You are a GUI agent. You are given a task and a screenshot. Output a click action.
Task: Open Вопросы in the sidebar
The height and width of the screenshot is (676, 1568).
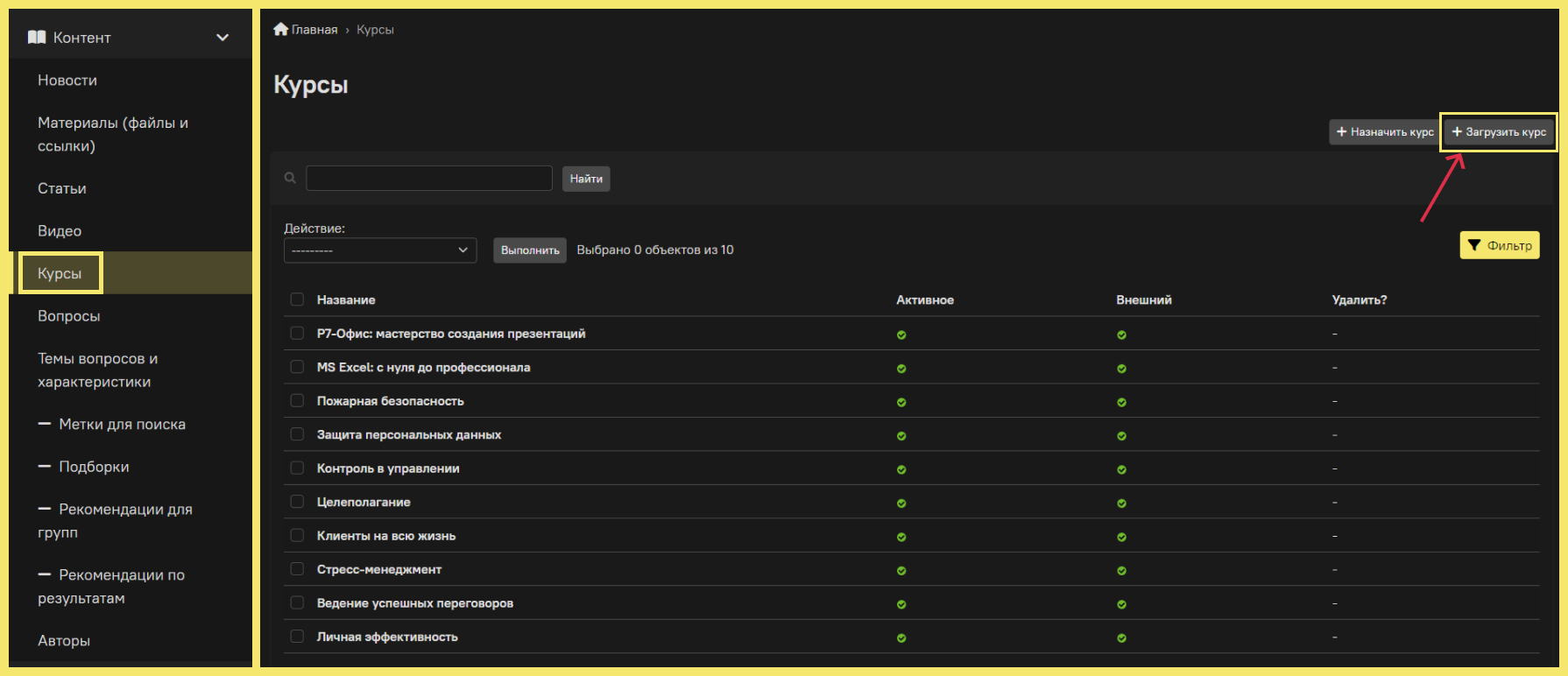(x=69, y=316)
